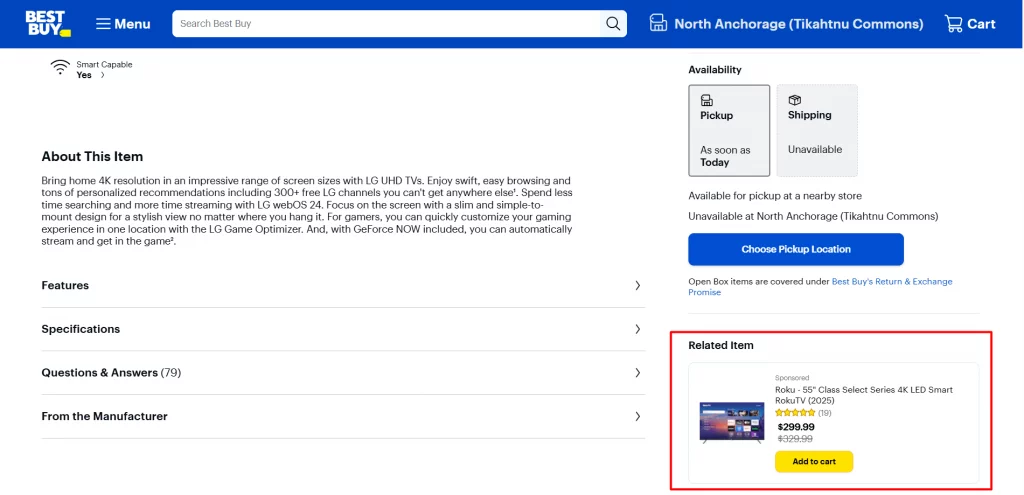Open the North Anchorage store selector

(786, 24)
